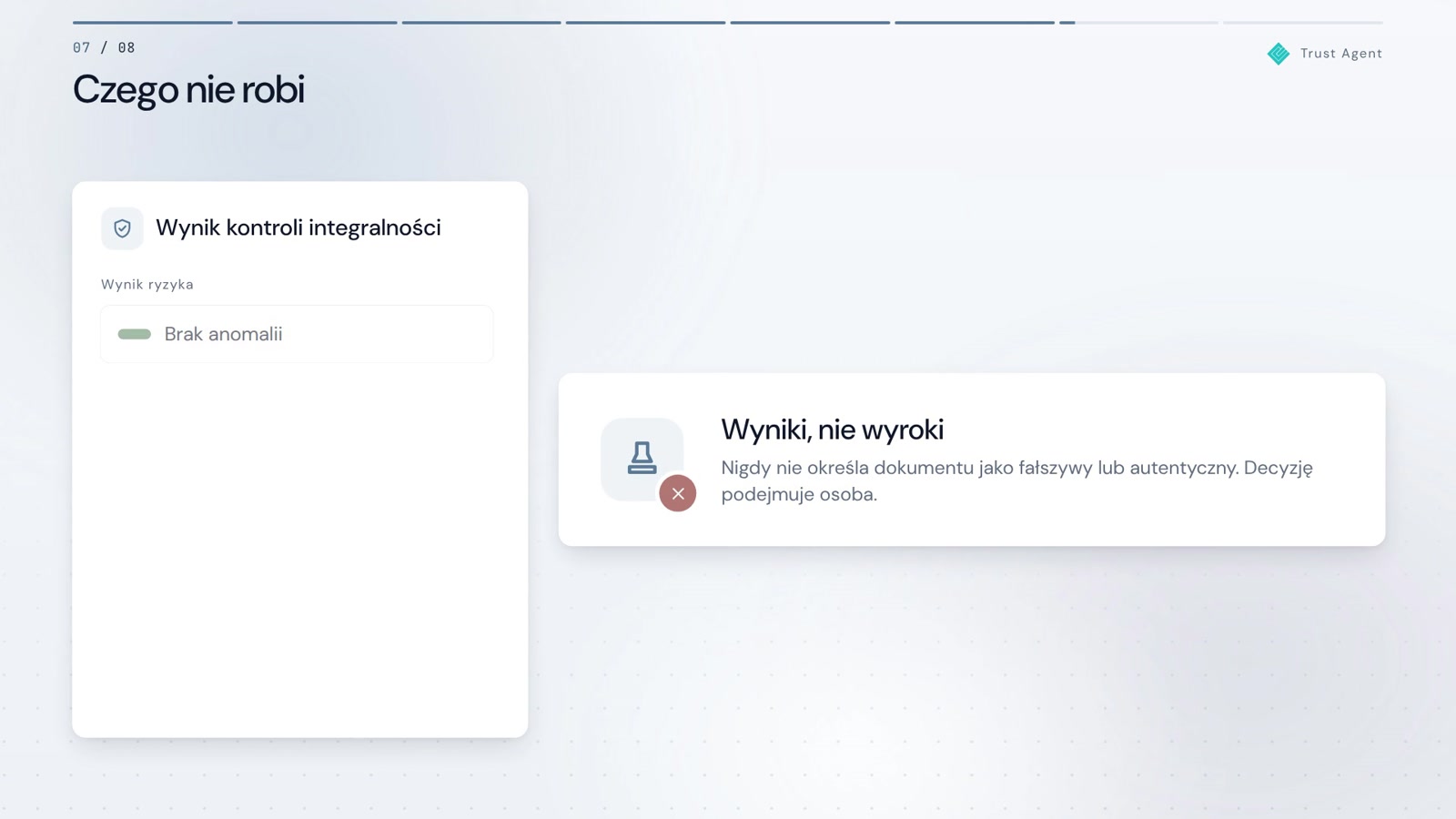Select the 'Brak anomalii' result field
The height and width of the screenshot is (819, 1456).
pyautogui.click(x=297, y=334)
